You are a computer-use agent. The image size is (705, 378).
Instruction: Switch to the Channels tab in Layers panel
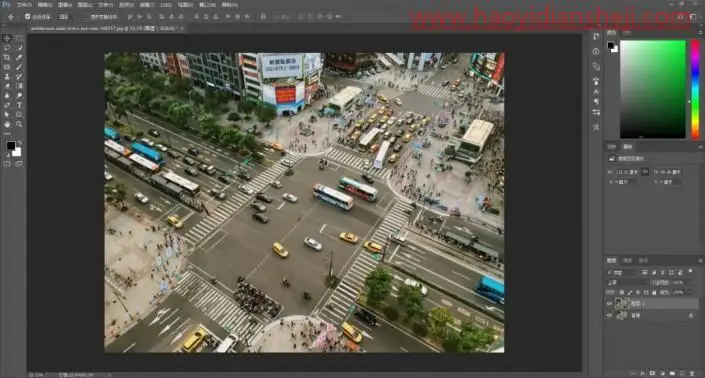tap(628, 260)
